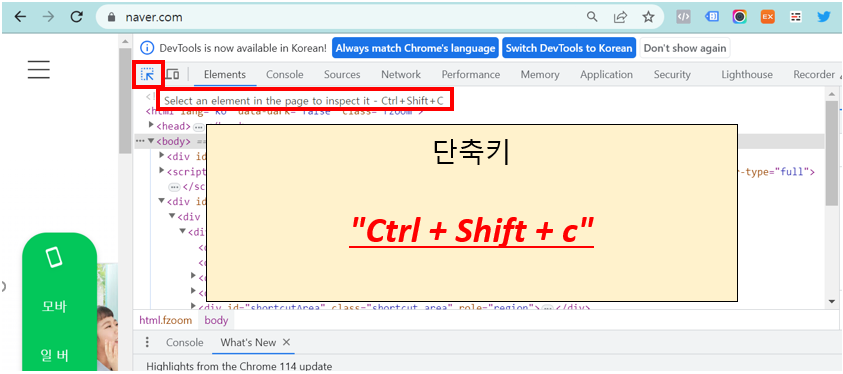Click the magnifier icon in address bar
Image resolution: width=843 pixels, height=374 pixels.
592,17
